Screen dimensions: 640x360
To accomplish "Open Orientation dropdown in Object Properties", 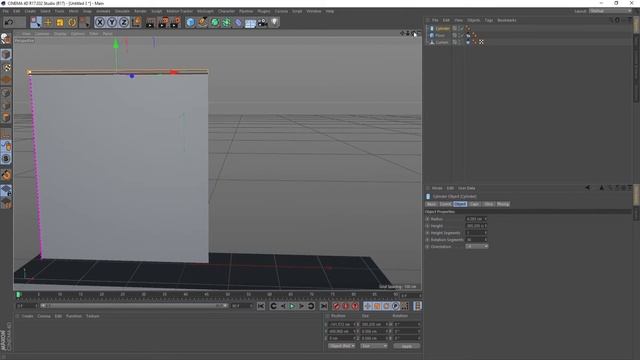I will (476, 247).
